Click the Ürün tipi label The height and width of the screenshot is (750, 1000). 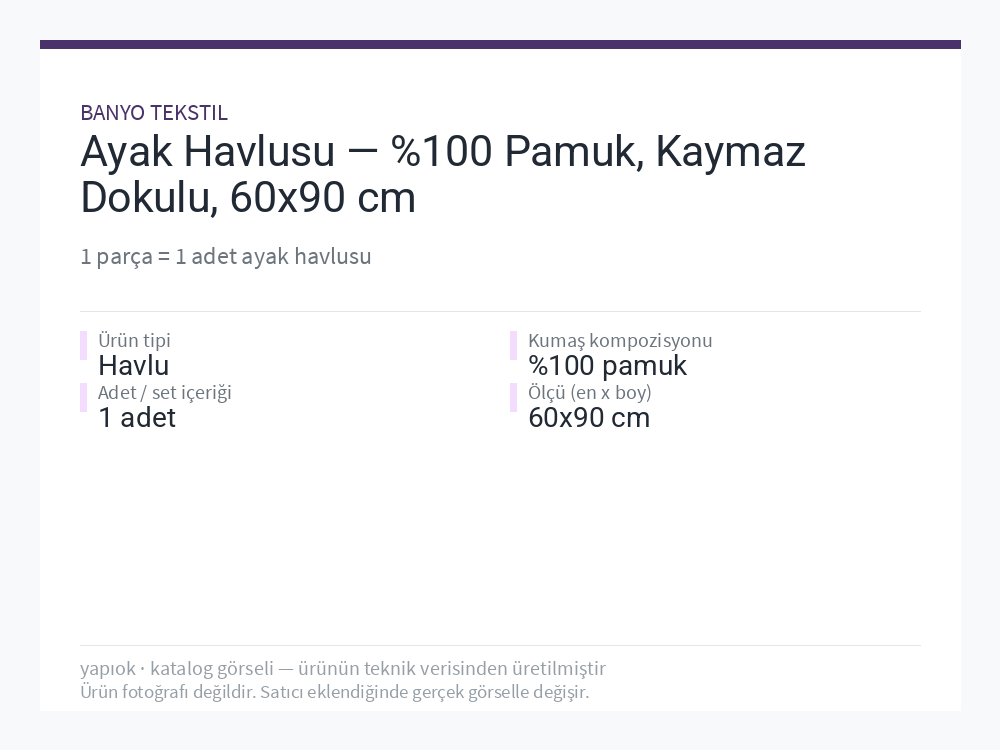pos(134,340)
